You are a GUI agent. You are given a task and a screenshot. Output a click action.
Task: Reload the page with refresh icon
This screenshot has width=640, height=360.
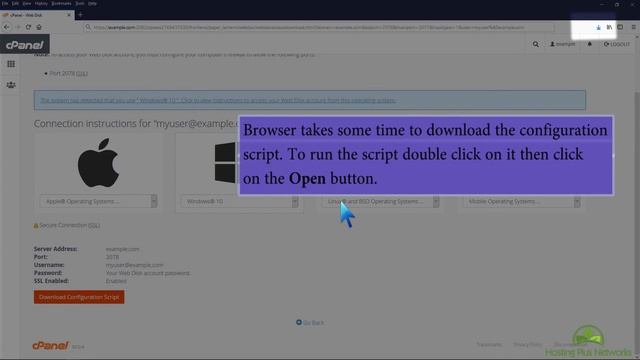[x=28, y=27]
